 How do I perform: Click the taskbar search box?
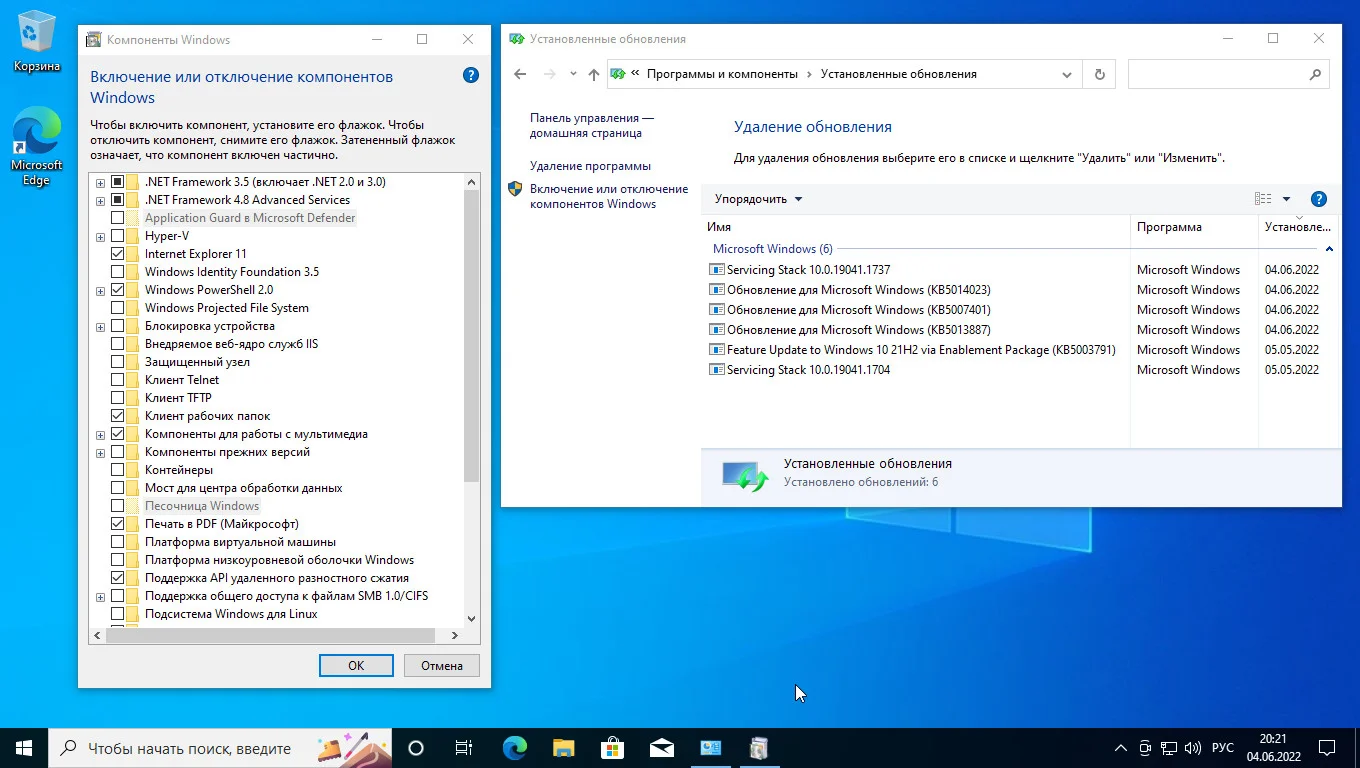click(220, 748)
